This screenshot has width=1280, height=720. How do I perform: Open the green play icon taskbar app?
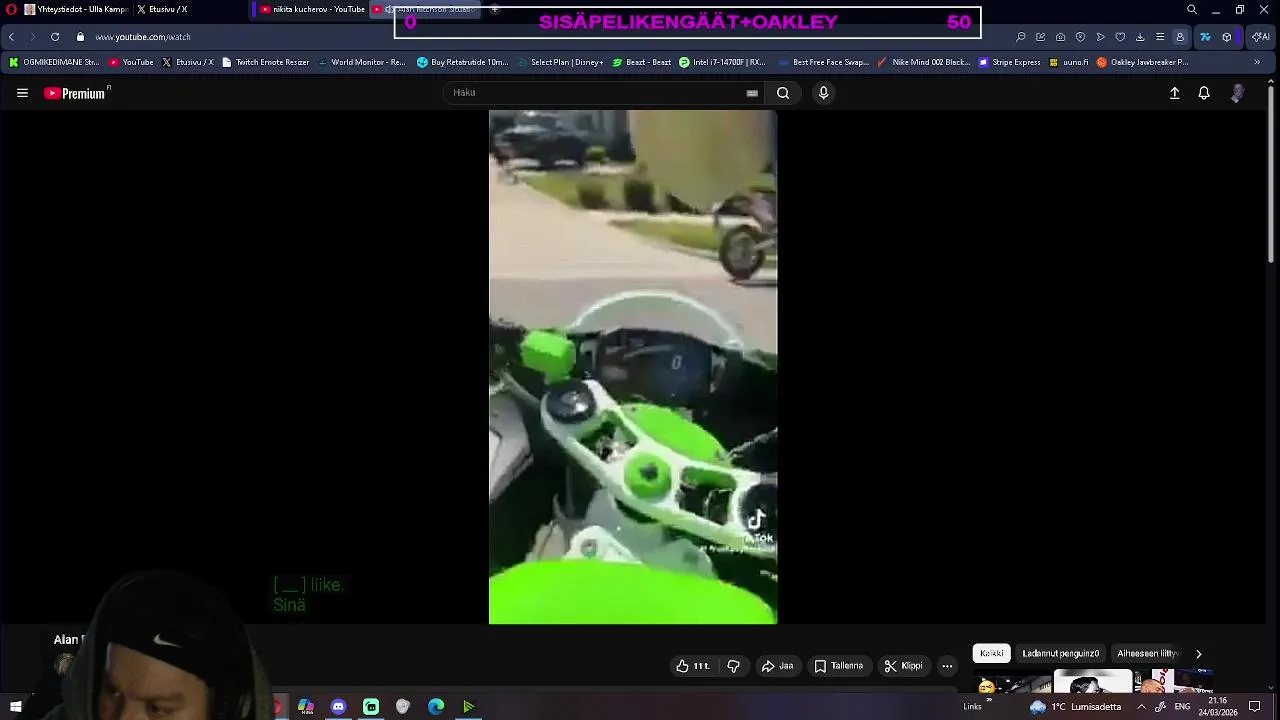pos(468,707)
